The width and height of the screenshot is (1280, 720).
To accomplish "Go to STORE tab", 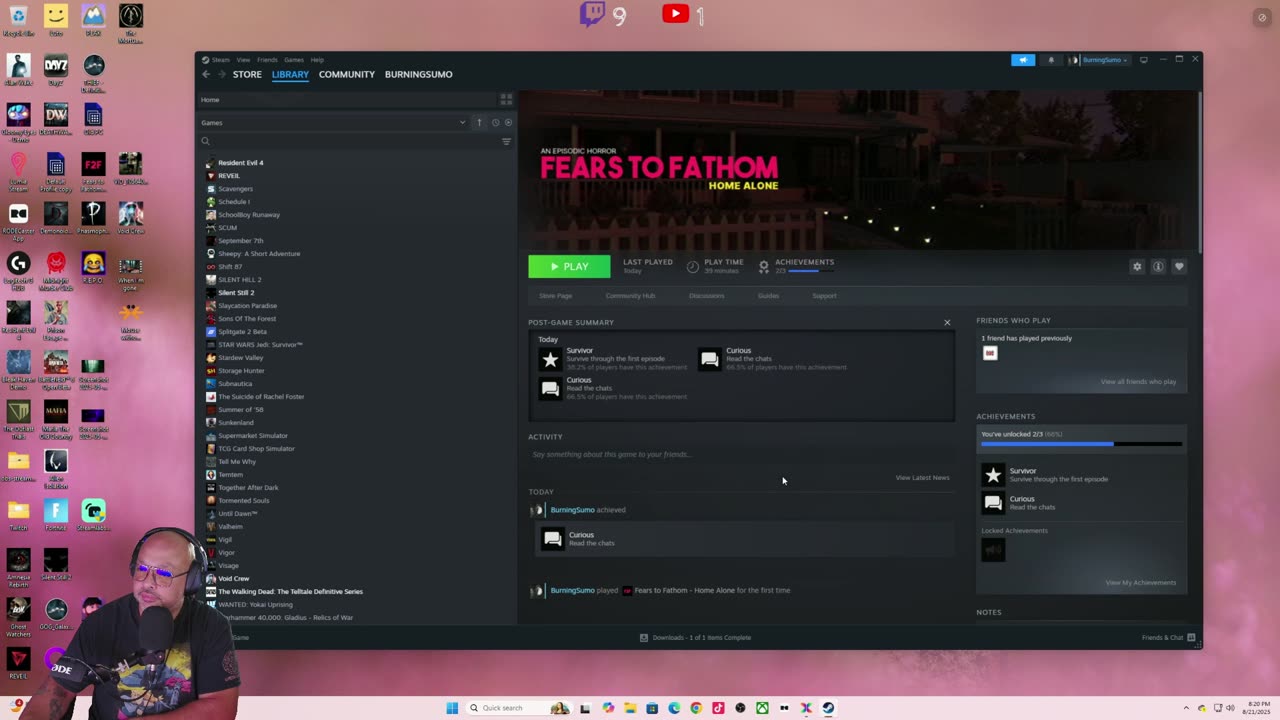I will 247,74.
